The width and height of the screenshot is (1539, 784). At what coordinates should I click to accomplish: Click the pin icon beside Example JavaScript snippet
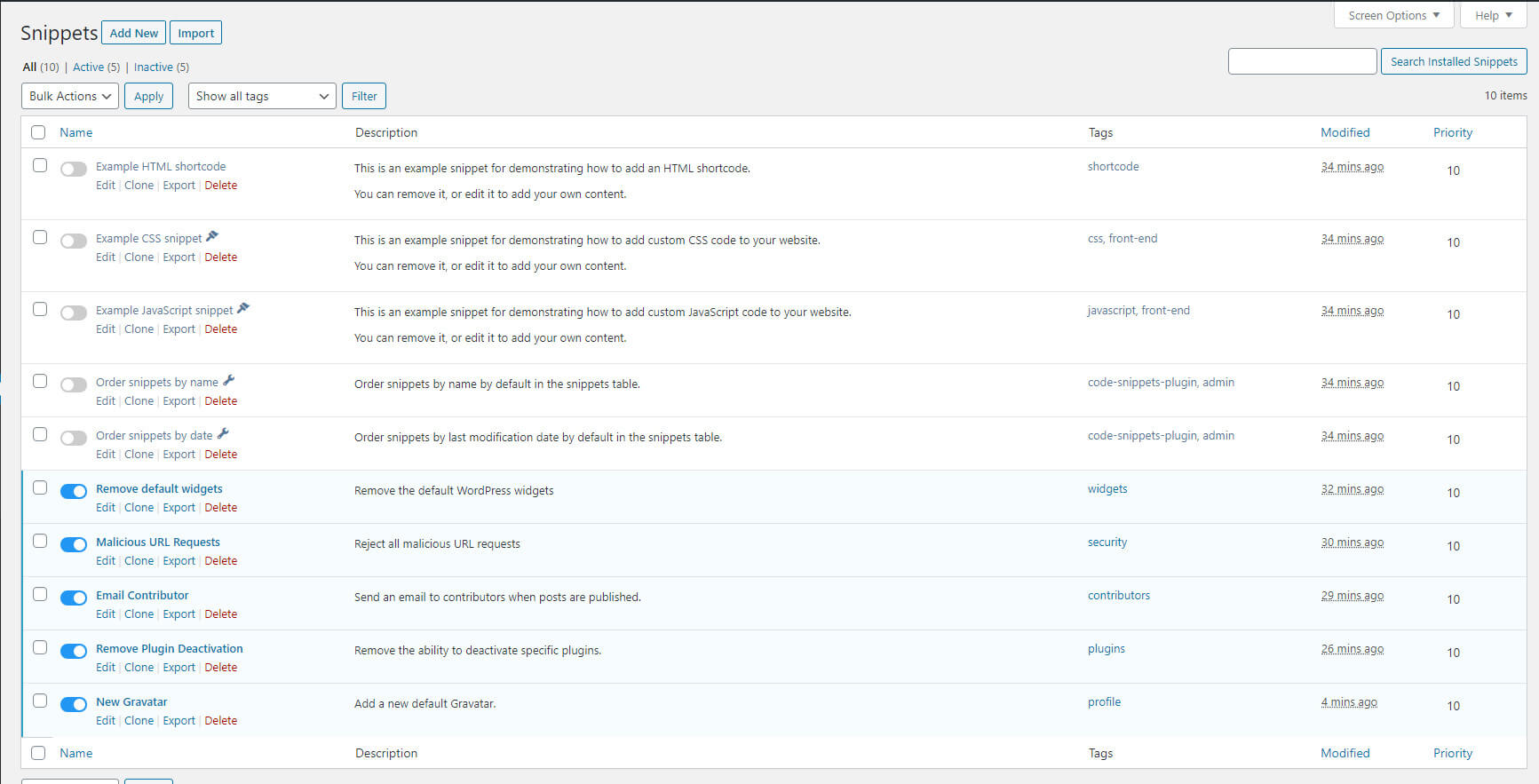(243, 309)
